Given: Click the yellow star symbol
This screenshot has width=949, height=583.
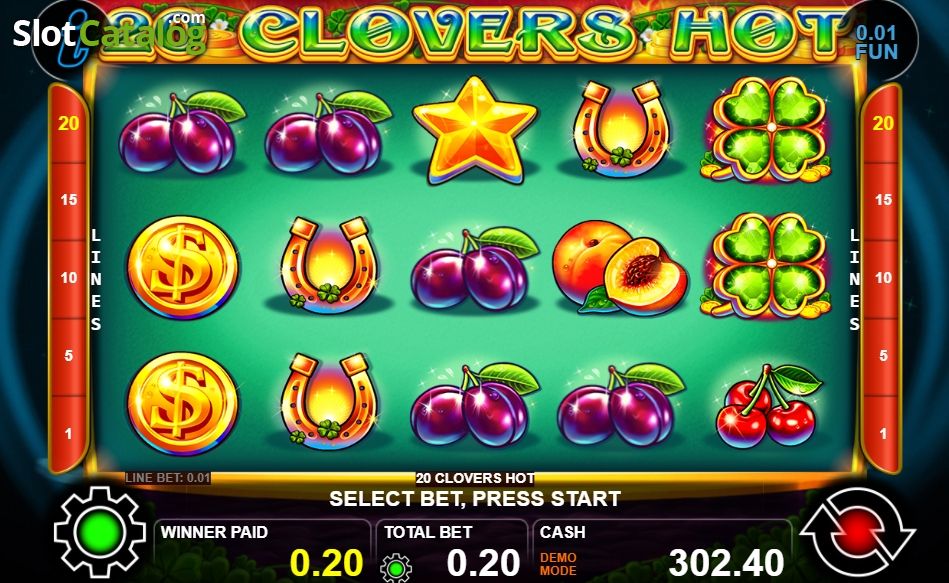Looking at the screenshot, I should 475,130.
